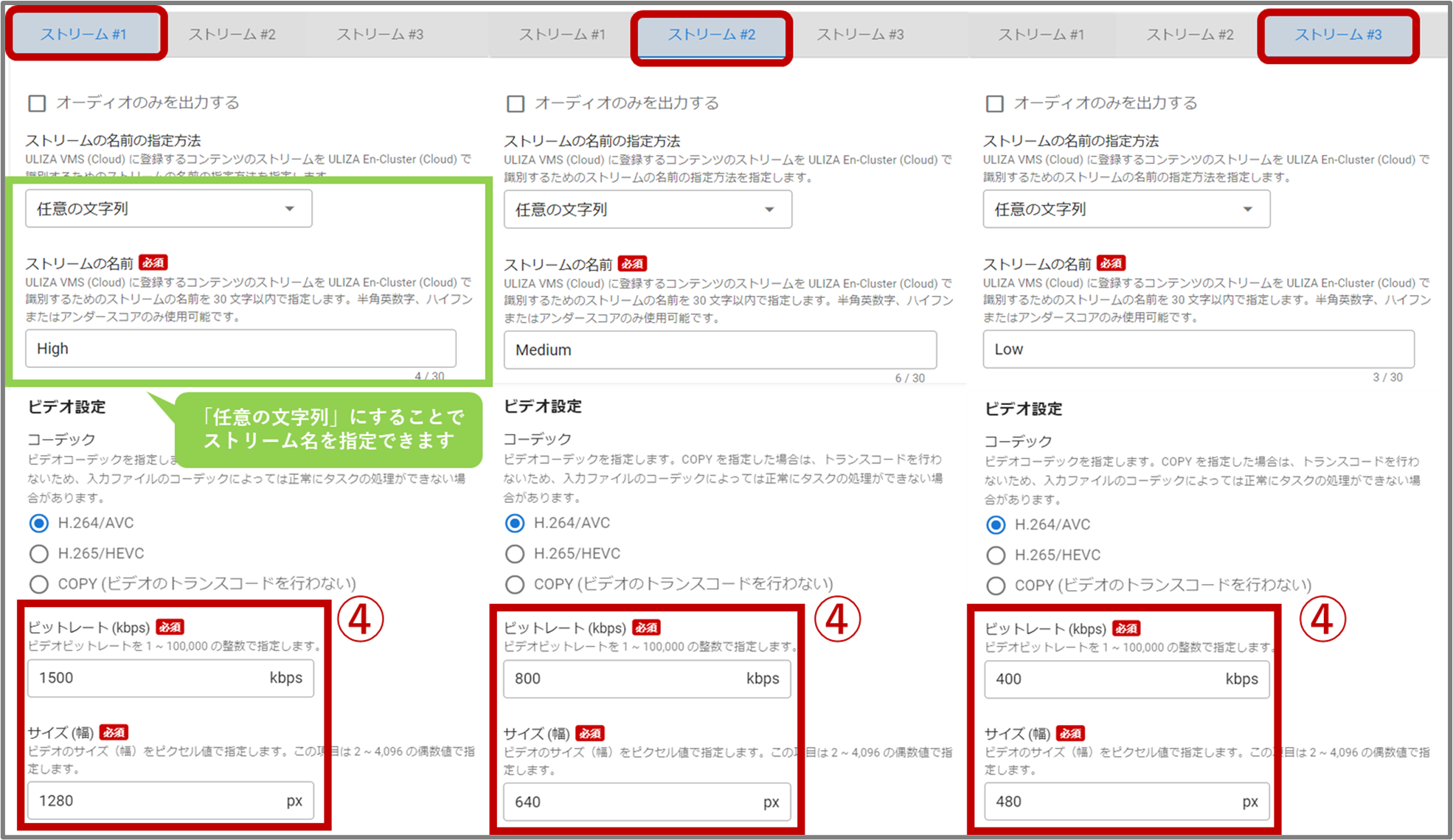
Task: Open 任意の文字列 dropdown above Low name field
Action: pos(1126,209)
